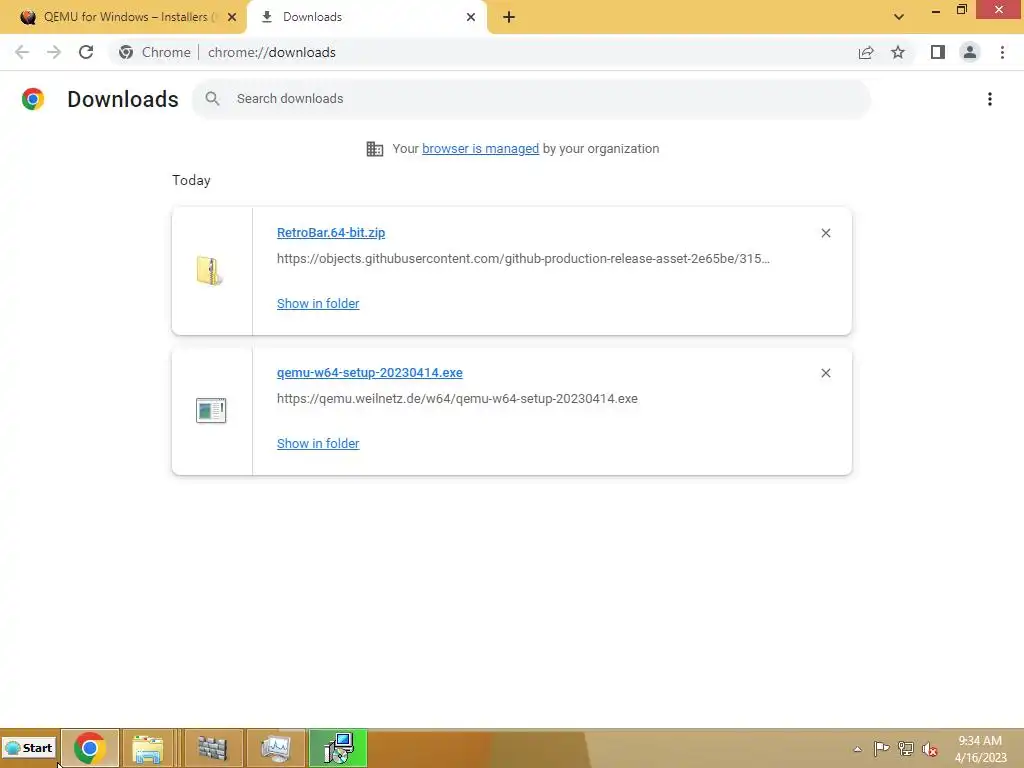Open the brick wall firewall taskbar app
Image resolution: width=1024 pixels, height=768 pixels.
(x=212, y=748)
